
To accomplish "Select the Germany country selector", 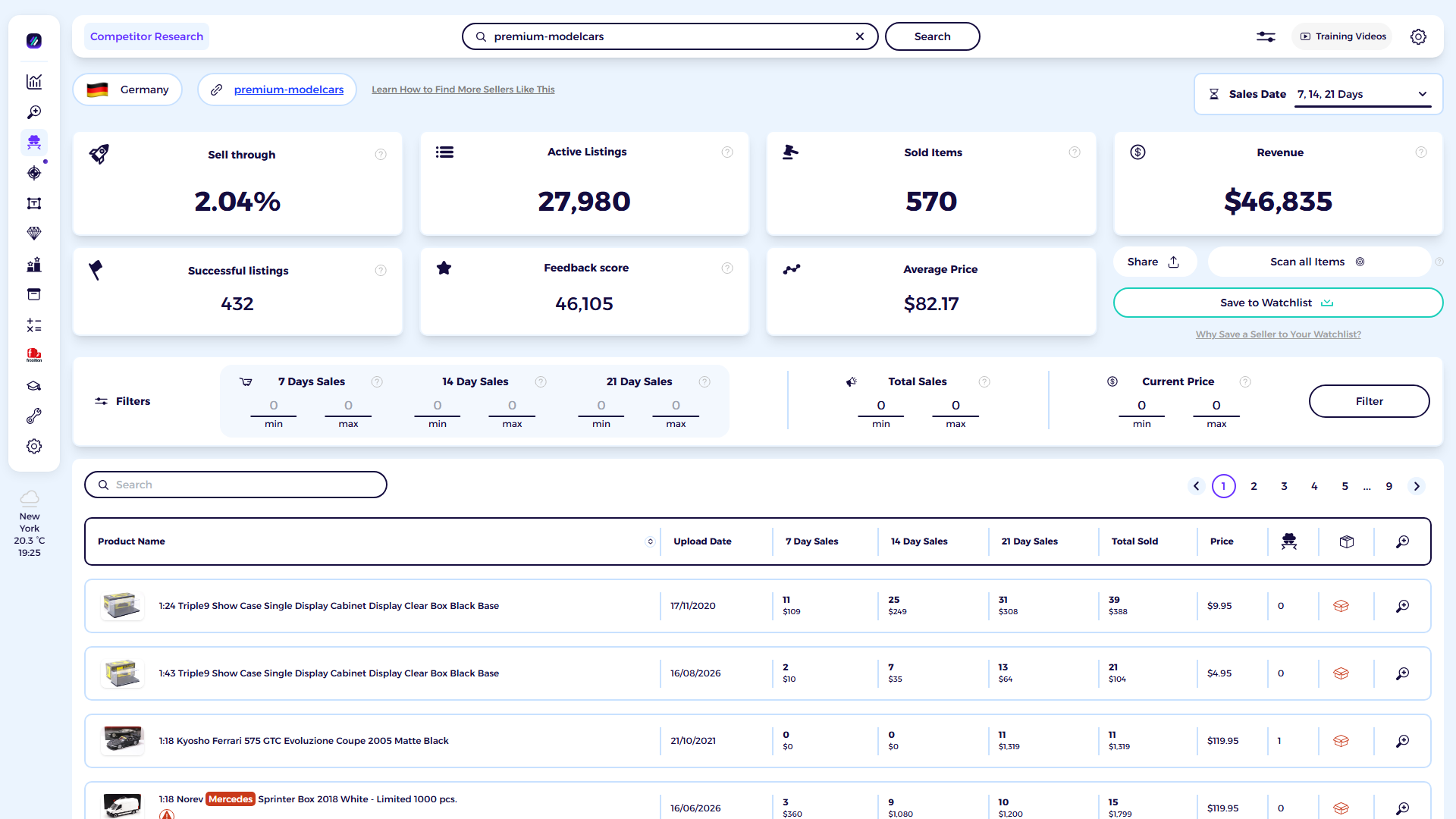I will coord(127,89).
